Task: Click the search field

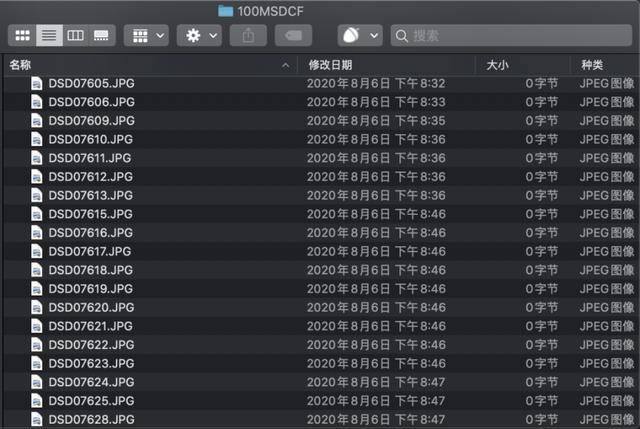Action: click(x=510, y=36)
